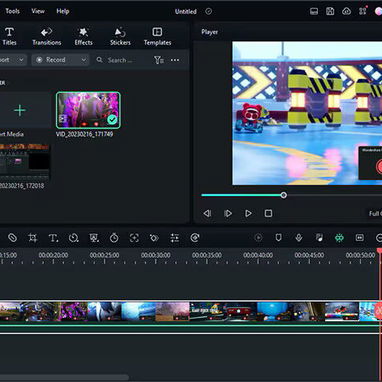The width and height of the screenshot is (382, 382).
Task: Click 00:00:35:00 on the timeline ruler
Action: [x=207, y=255]
